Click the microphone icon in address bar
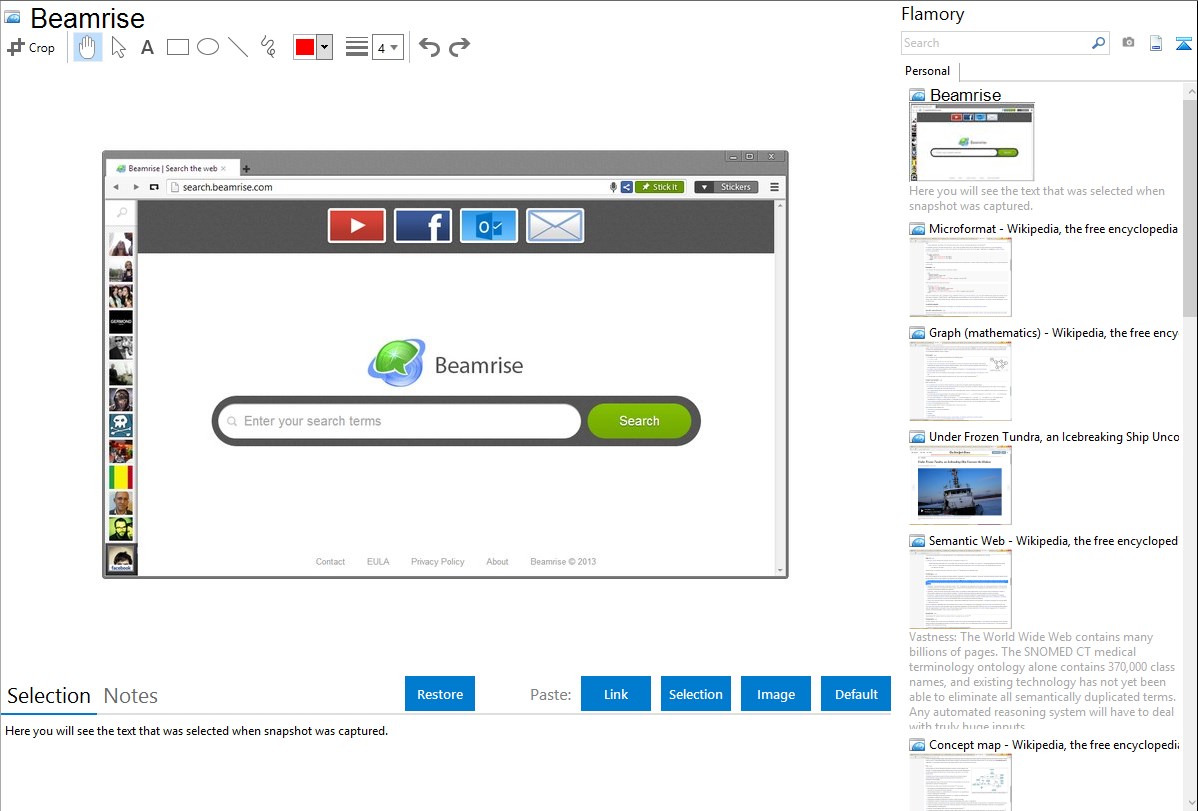Screen dimensions: 1198x811 (x=613, y=187)
